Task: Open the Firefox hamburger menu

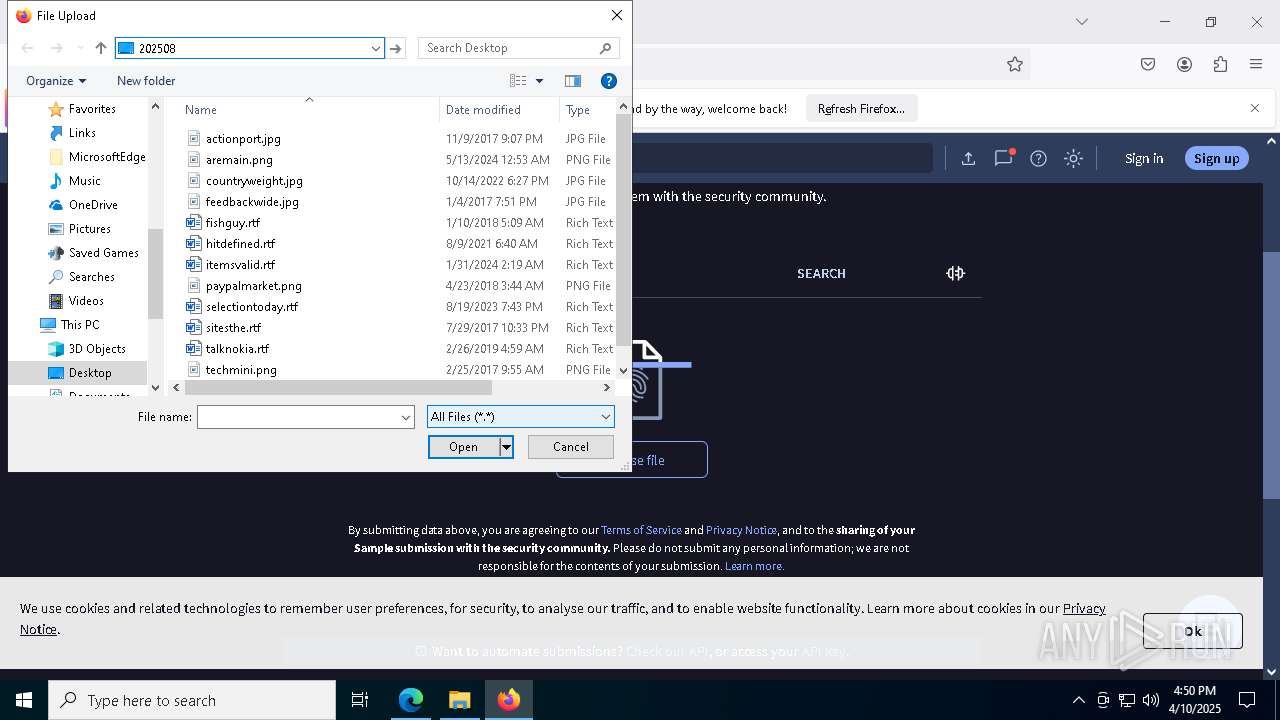Action: pos(1256,64)
